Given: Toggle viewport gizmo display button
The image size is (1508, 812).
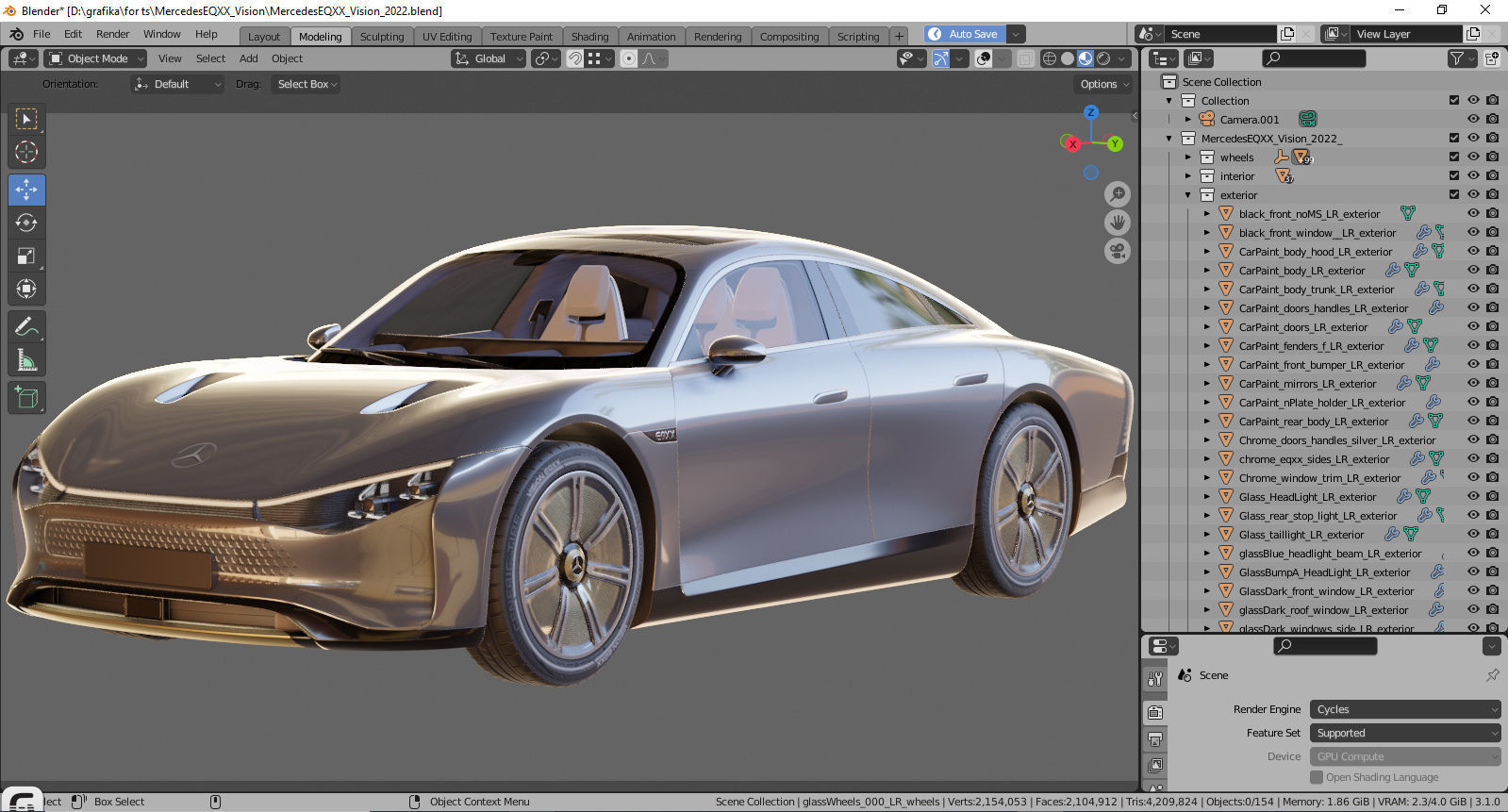Looking at the screenshot, I should click(x=940, y=58).
